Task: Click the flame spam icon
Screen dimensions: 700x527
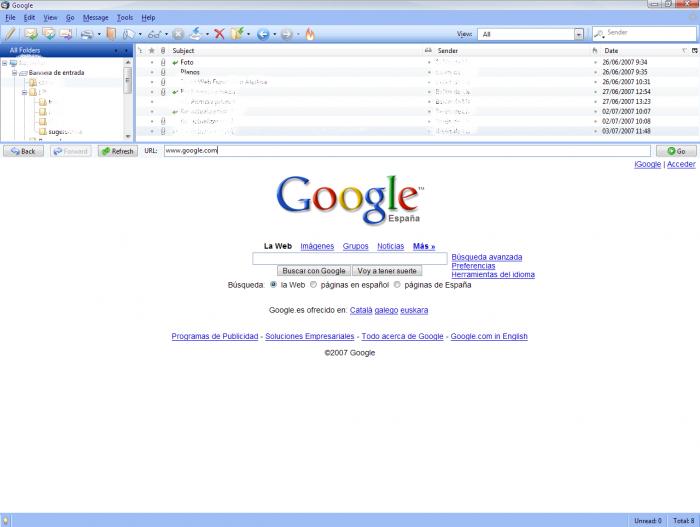Action: coord(310,34)
